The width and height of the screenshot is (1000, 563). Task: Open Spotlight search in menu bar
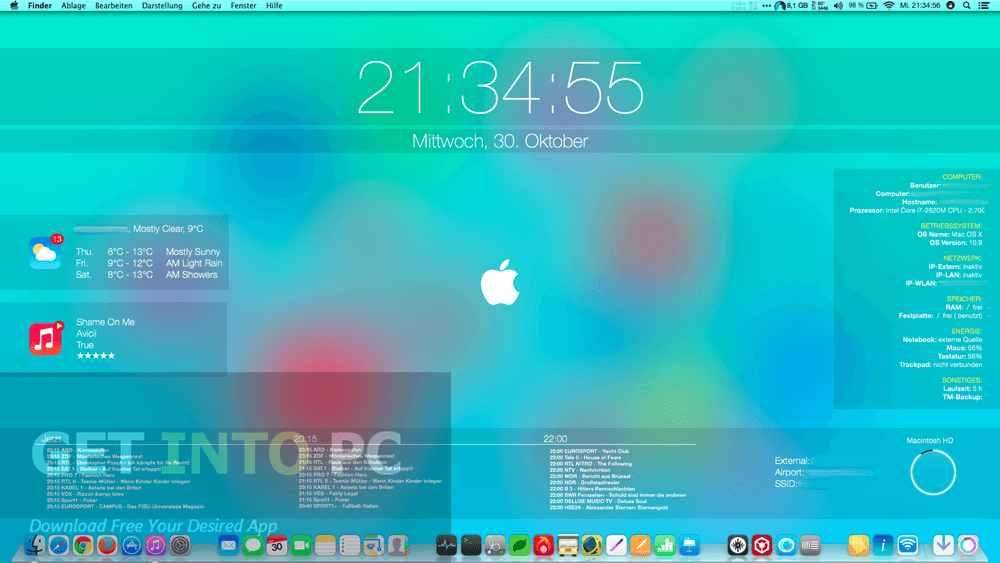[x=967, y=5]
